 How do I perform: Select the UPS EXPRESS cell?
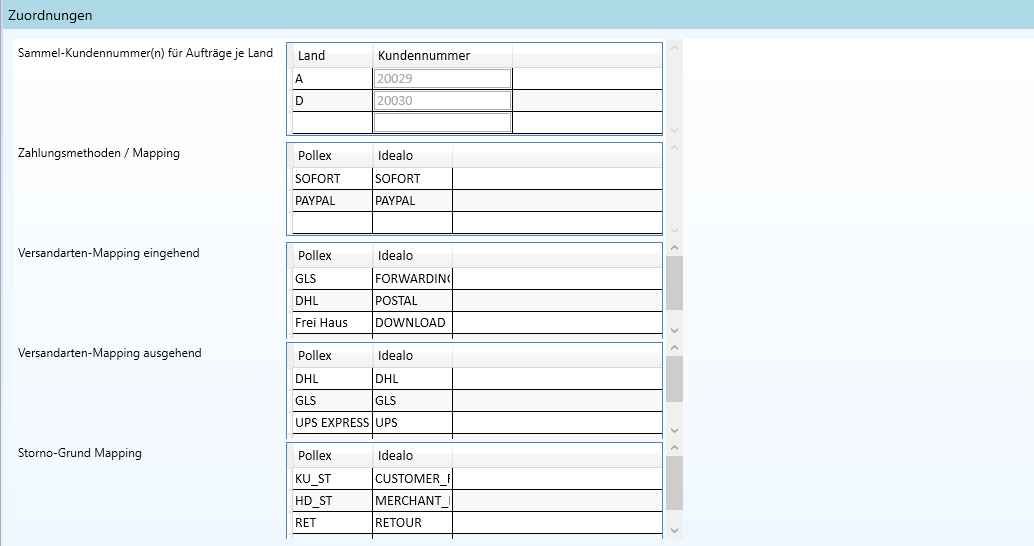332,423
